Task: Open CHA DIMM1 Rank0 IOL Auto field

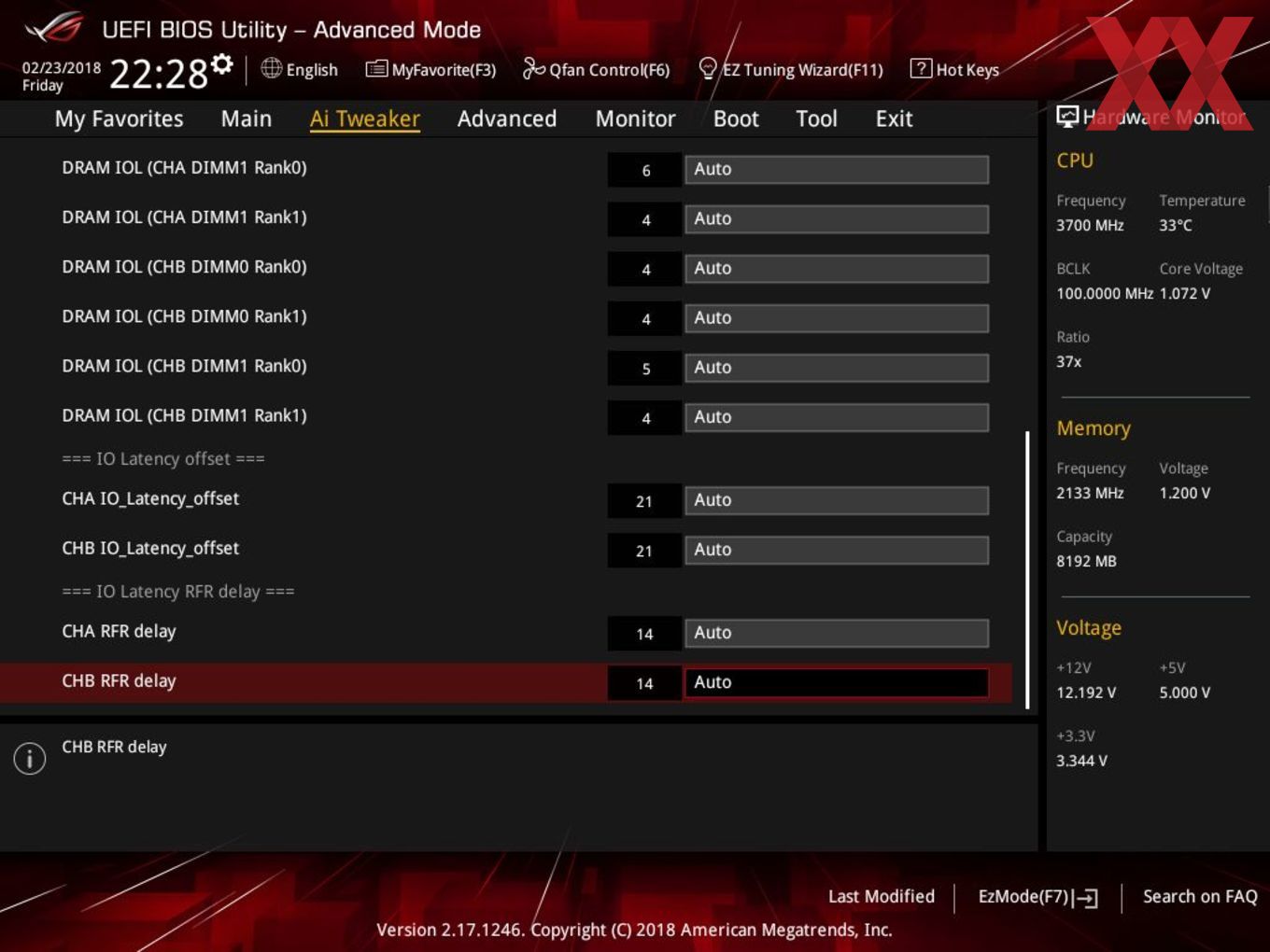Action: pyautogui.click(x=837, y=169)
